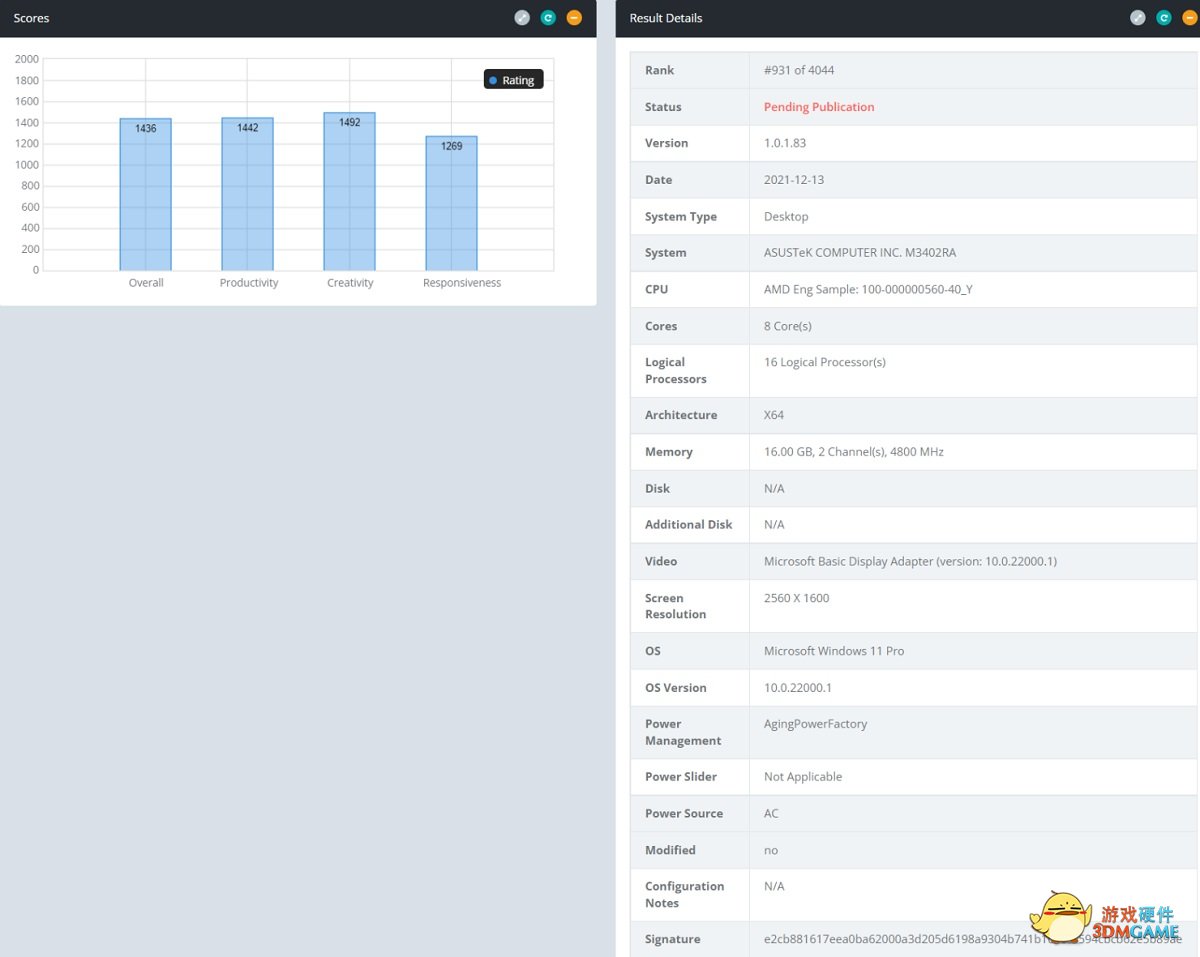Click the Overall score bar in the chart
Viewport: 1200px width, 957px height.
(x=146, y=195)
